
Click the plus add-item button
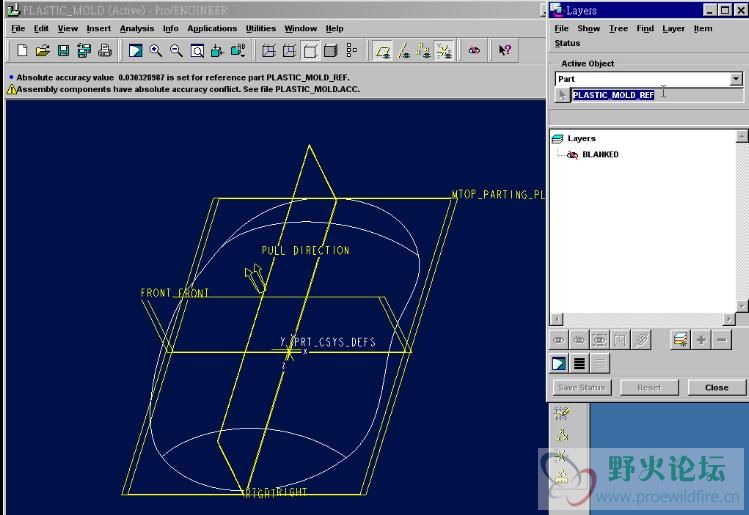point(701,340)
